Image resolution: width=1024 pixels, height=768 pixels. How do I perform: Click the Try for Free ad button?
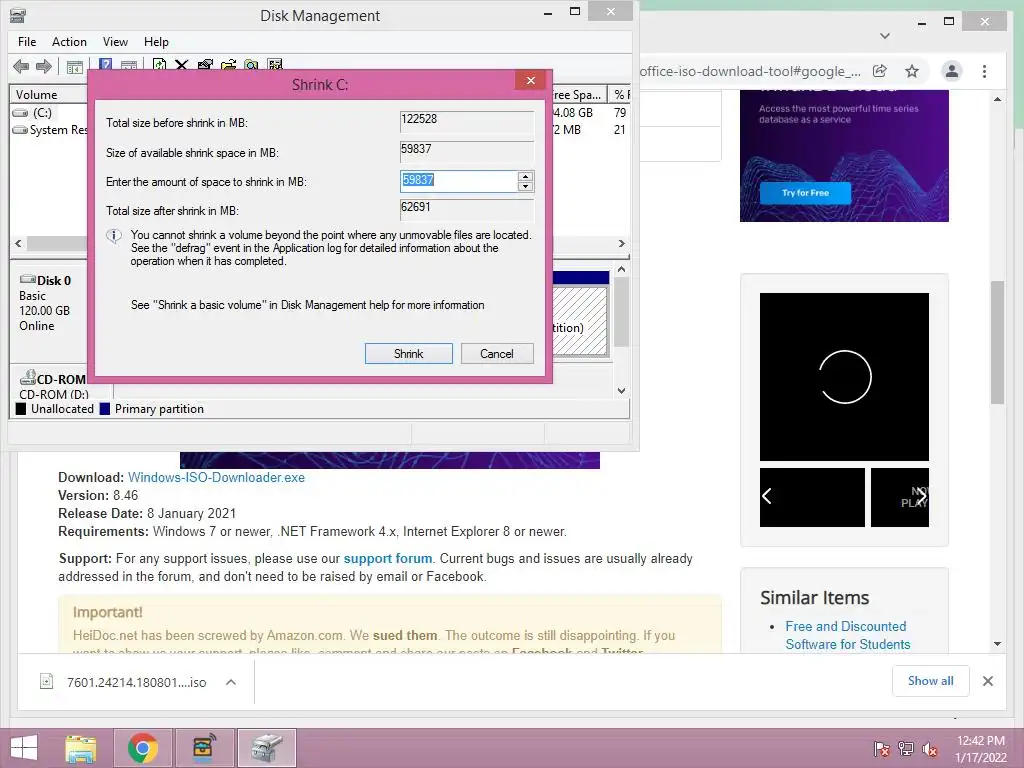click(805, 193)
